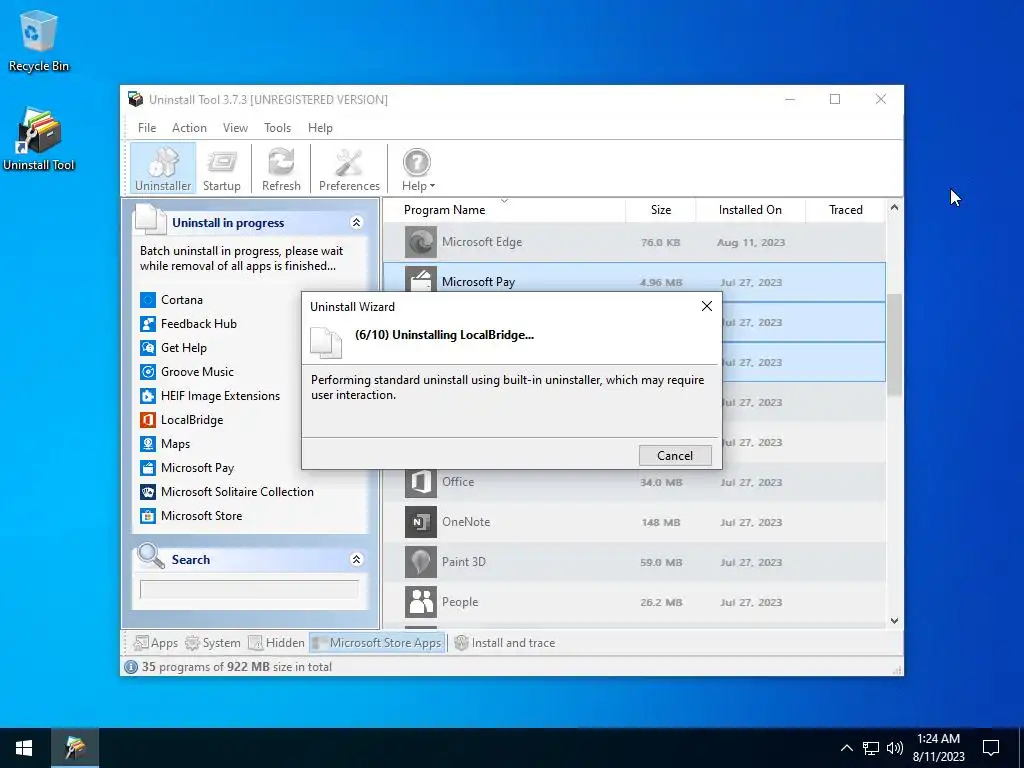The height and width of the screenshot is (768, 1024).
Task: Select the OneNote program icon
Action: (421, 522)
